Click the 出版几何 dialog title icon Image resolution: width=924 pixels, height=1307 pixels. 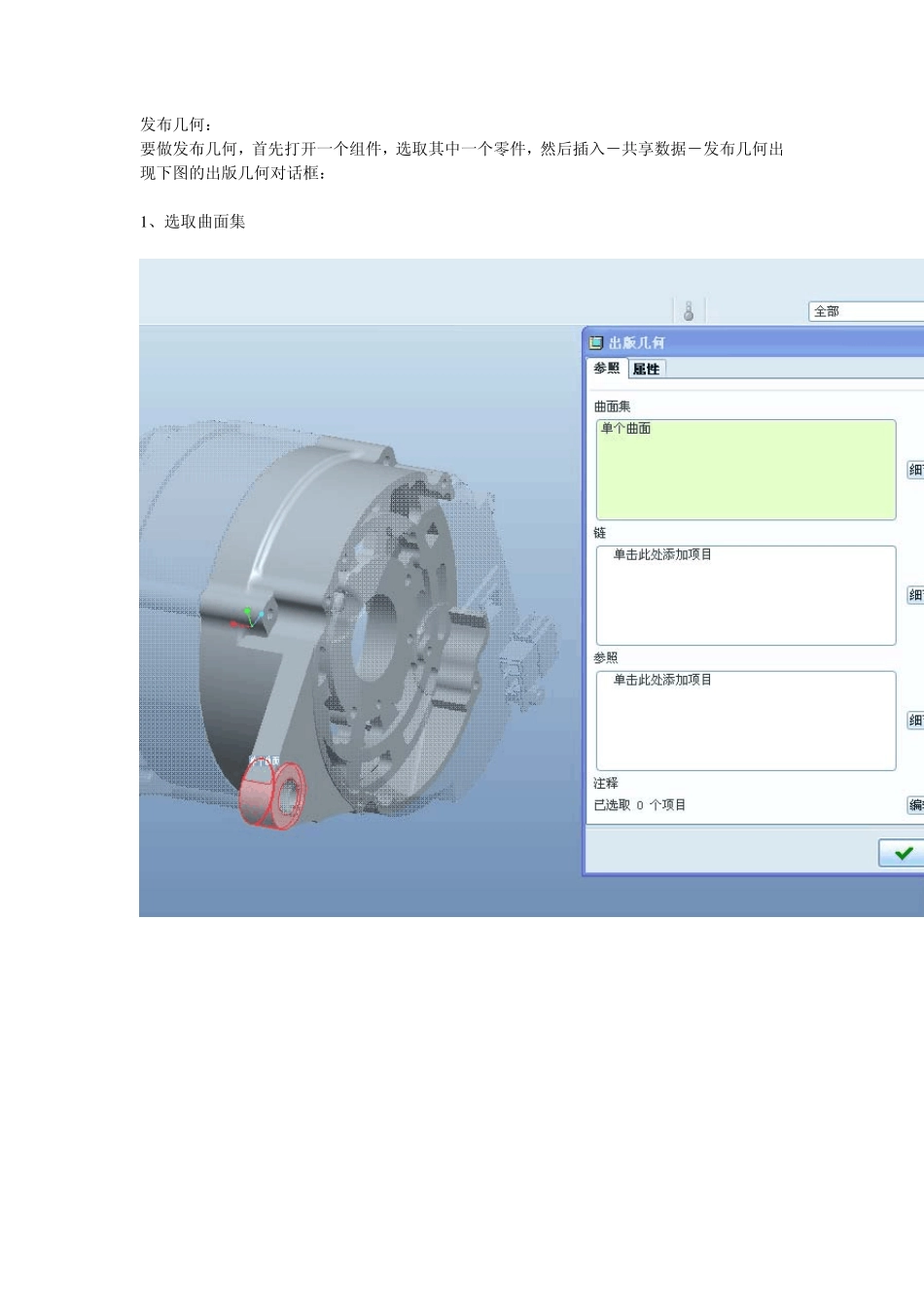(x=596, y=342)
